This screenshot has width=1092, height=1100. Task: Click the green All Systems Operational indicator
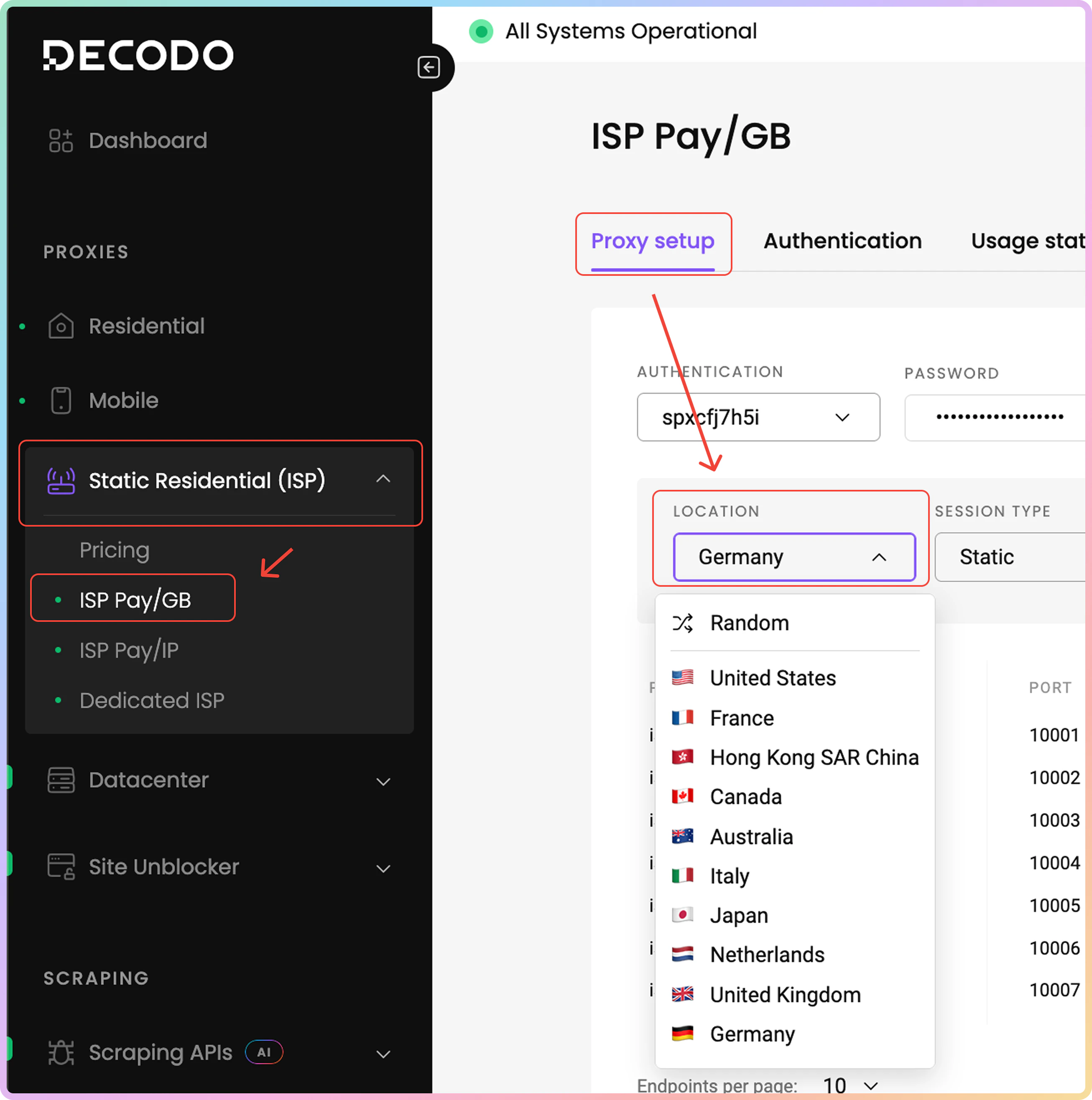coord(481,31)
